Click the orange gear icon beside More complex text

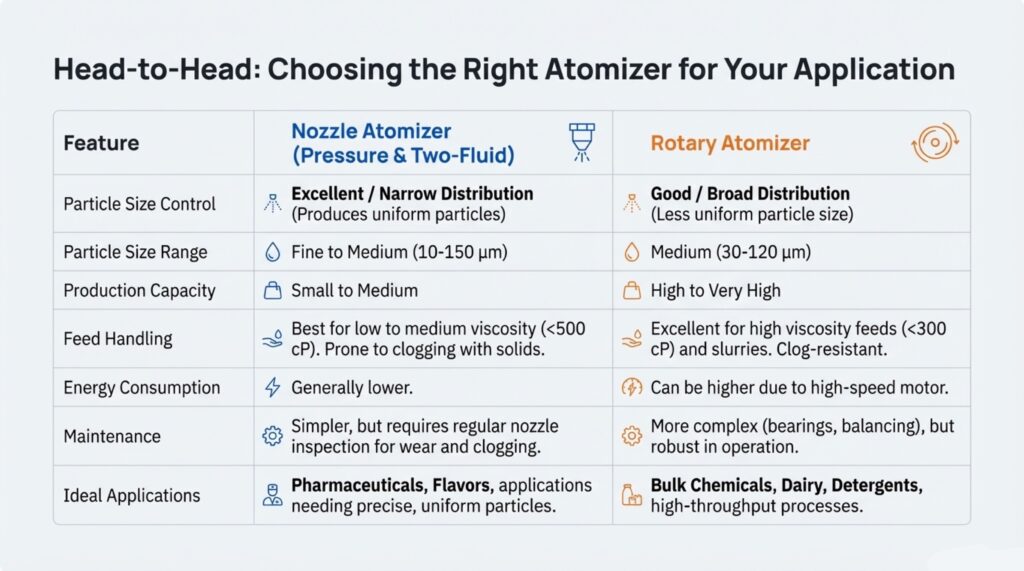pyautogui.click(x=632, y=436)
